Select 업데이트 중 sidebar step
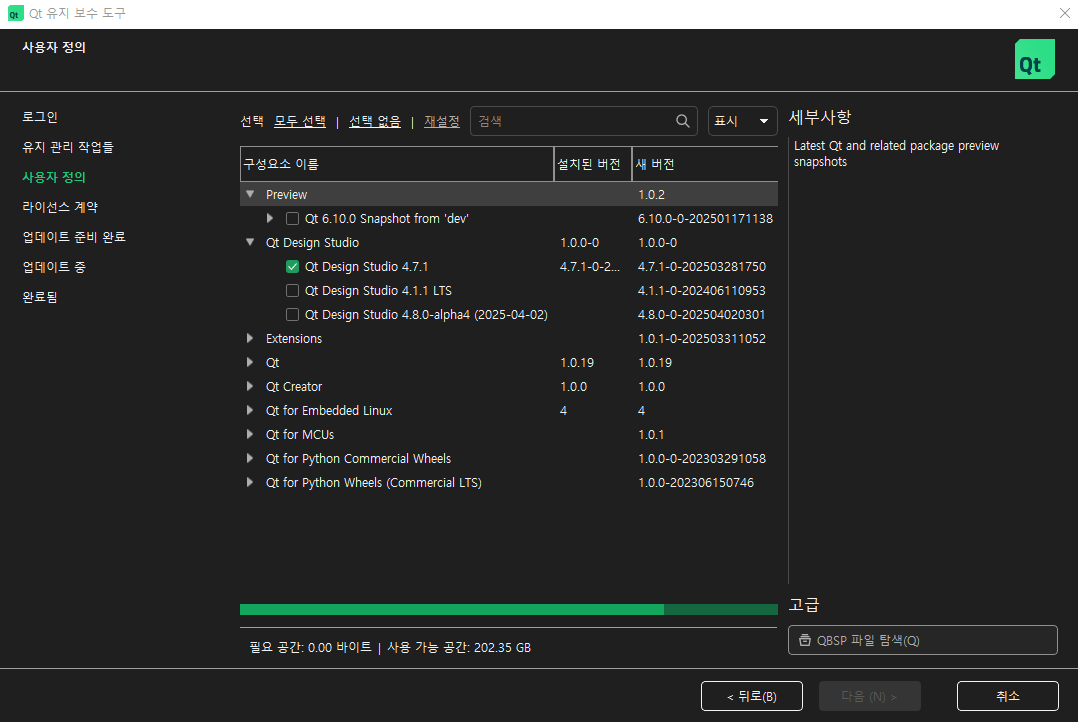This screenshot has height=722, width=1078. pyautogui.click(x=54, y=267)
